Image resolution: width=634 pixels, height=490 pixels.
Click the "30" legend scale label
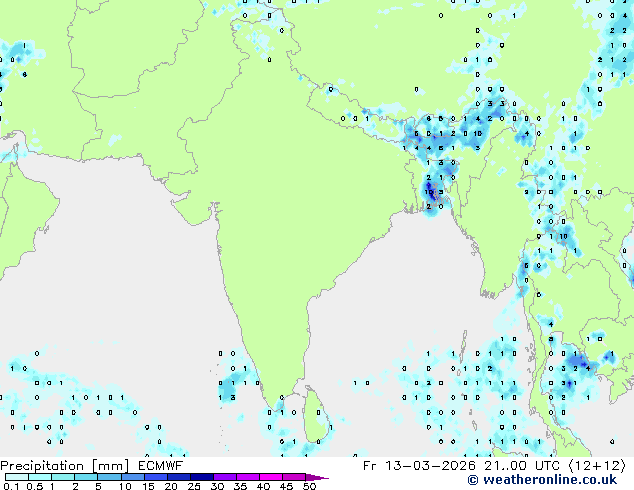[x=217, y=486]
